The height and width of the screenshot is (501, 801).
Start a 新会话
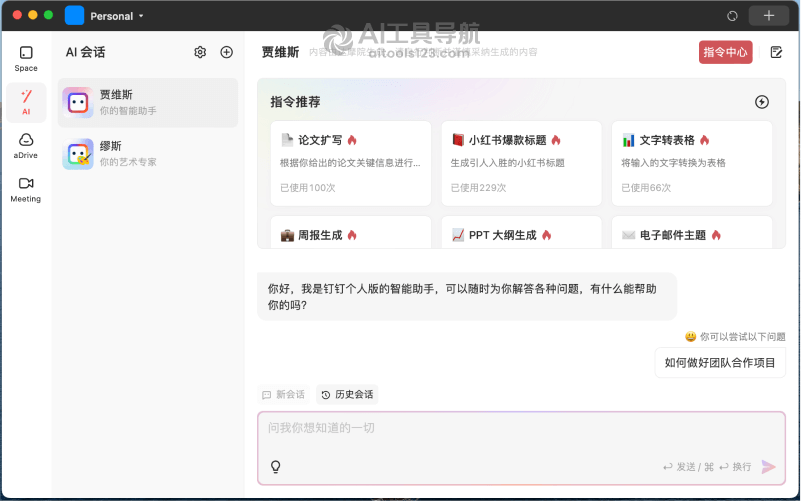point(284,395)
